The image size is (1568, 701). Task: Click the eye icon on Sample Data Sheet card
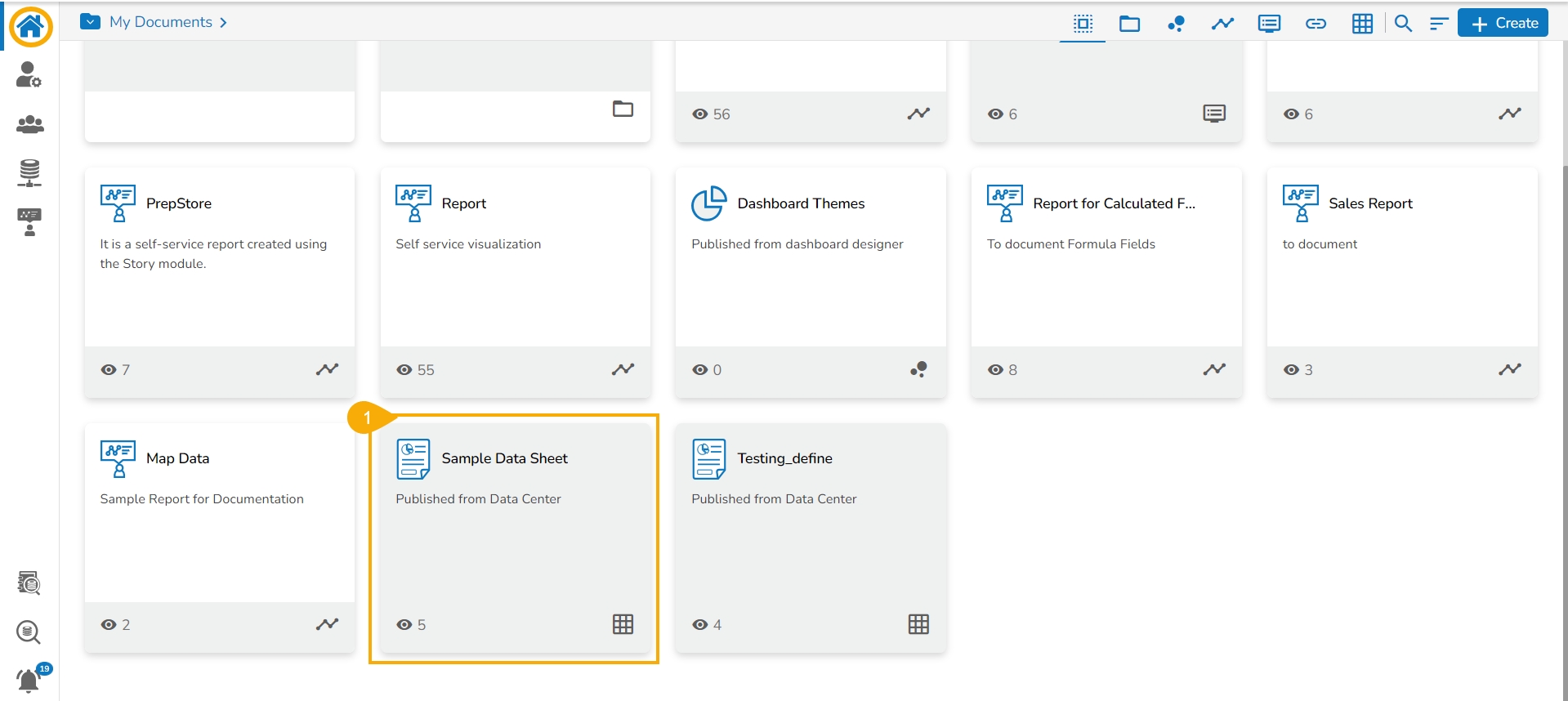pyautogui.click(x=404, y=625)
